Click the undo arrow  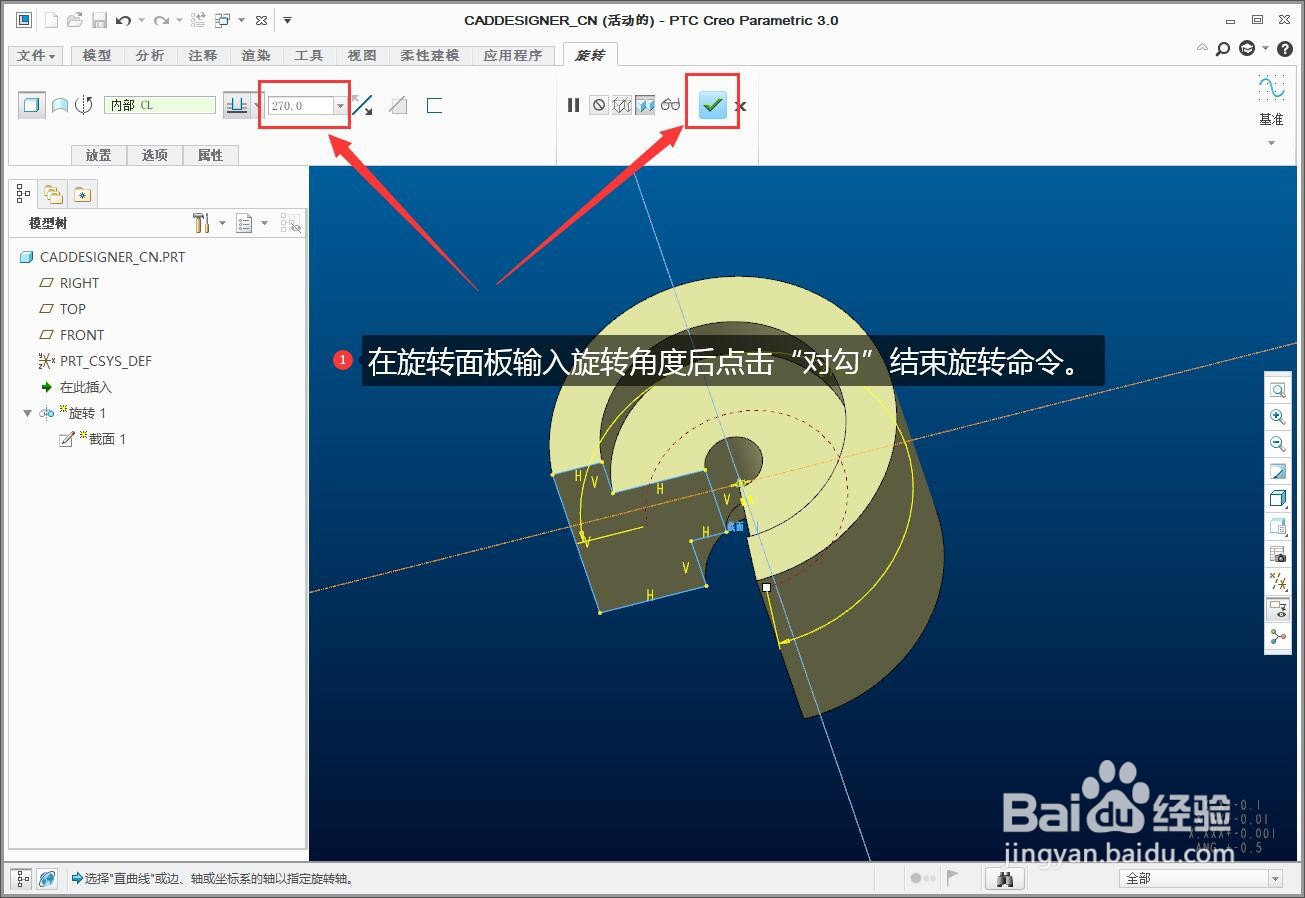click(x=123, y=20)
